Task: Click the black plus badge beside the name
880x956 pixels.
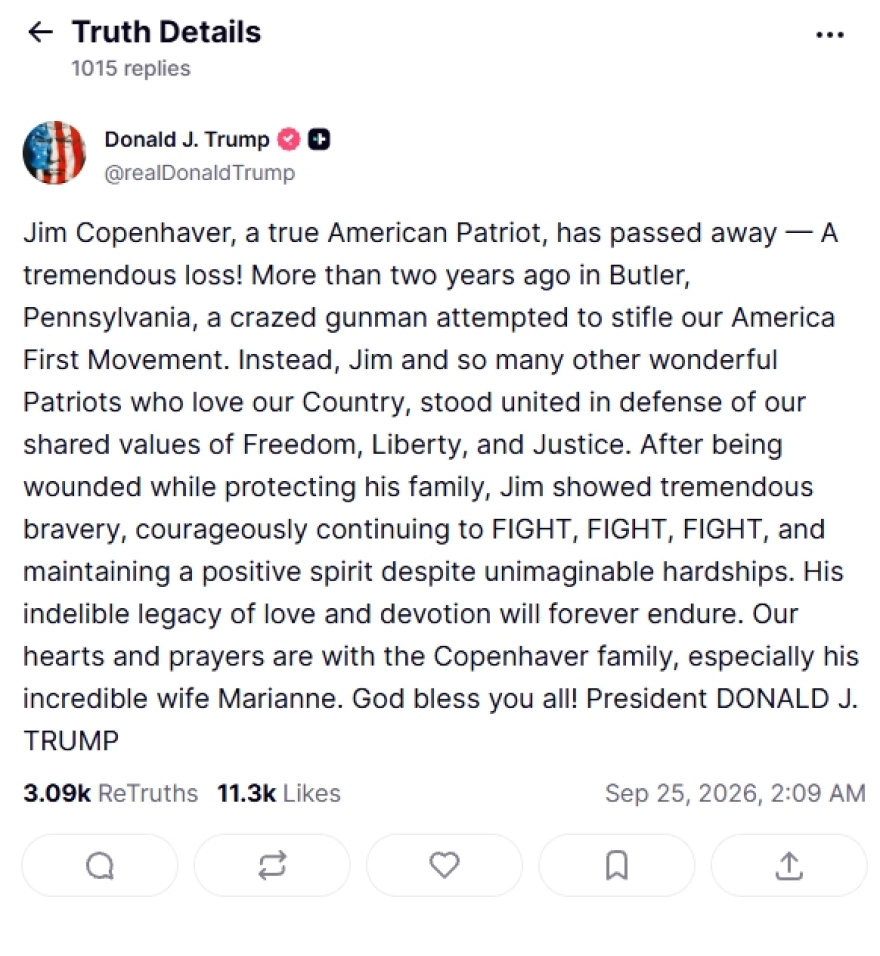Action: [318, 140]
